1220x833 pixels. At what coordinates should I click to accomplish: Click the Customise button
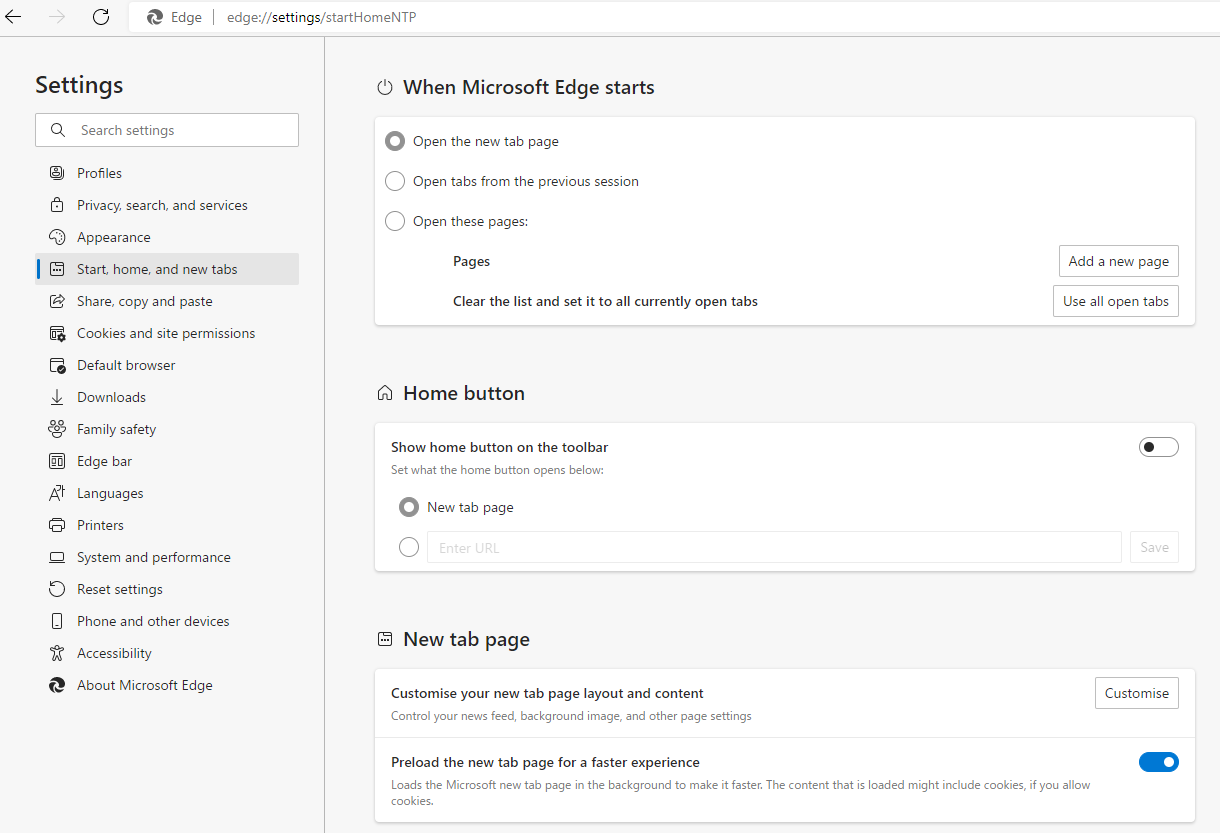click(1137, 693)
